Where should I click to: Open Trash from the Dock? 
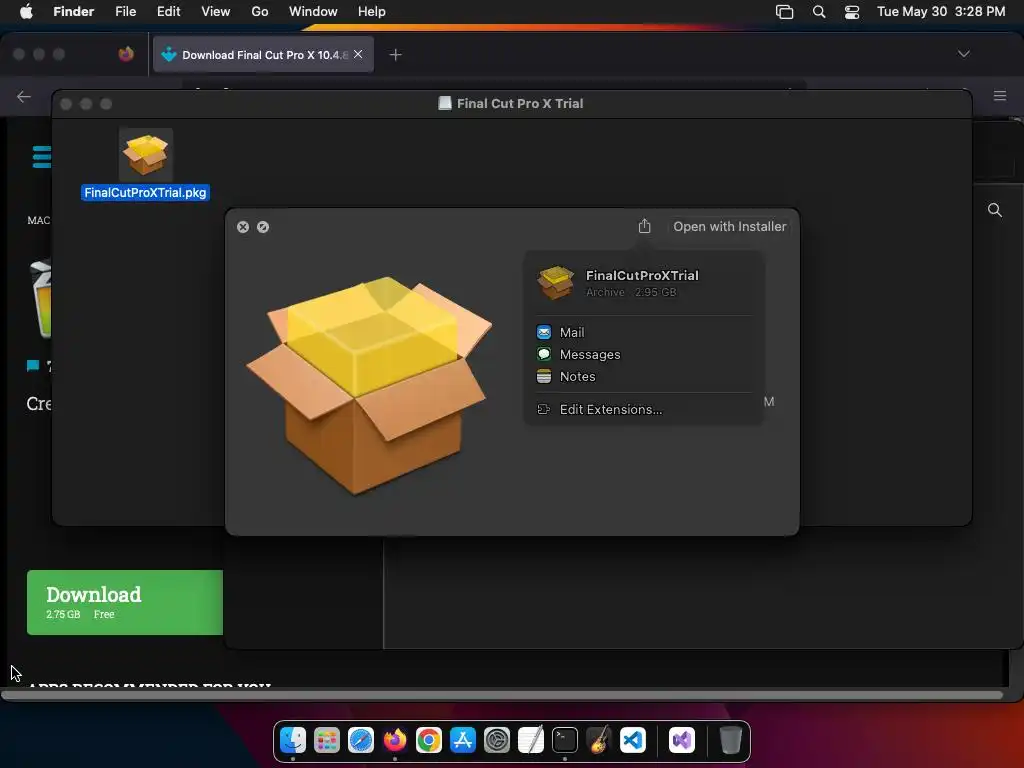730,741
